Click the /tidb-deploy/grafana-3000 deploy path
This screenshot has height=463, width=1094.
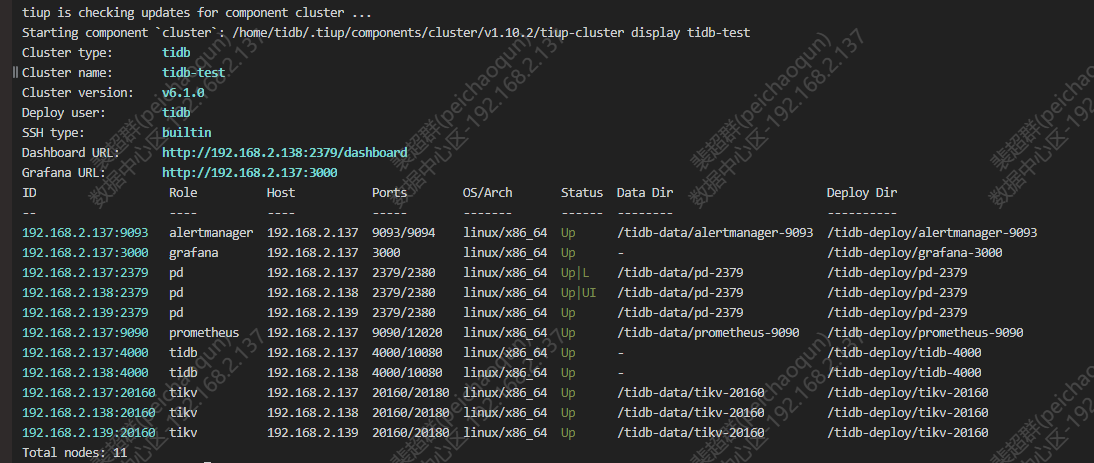click(x=914, y=252)
